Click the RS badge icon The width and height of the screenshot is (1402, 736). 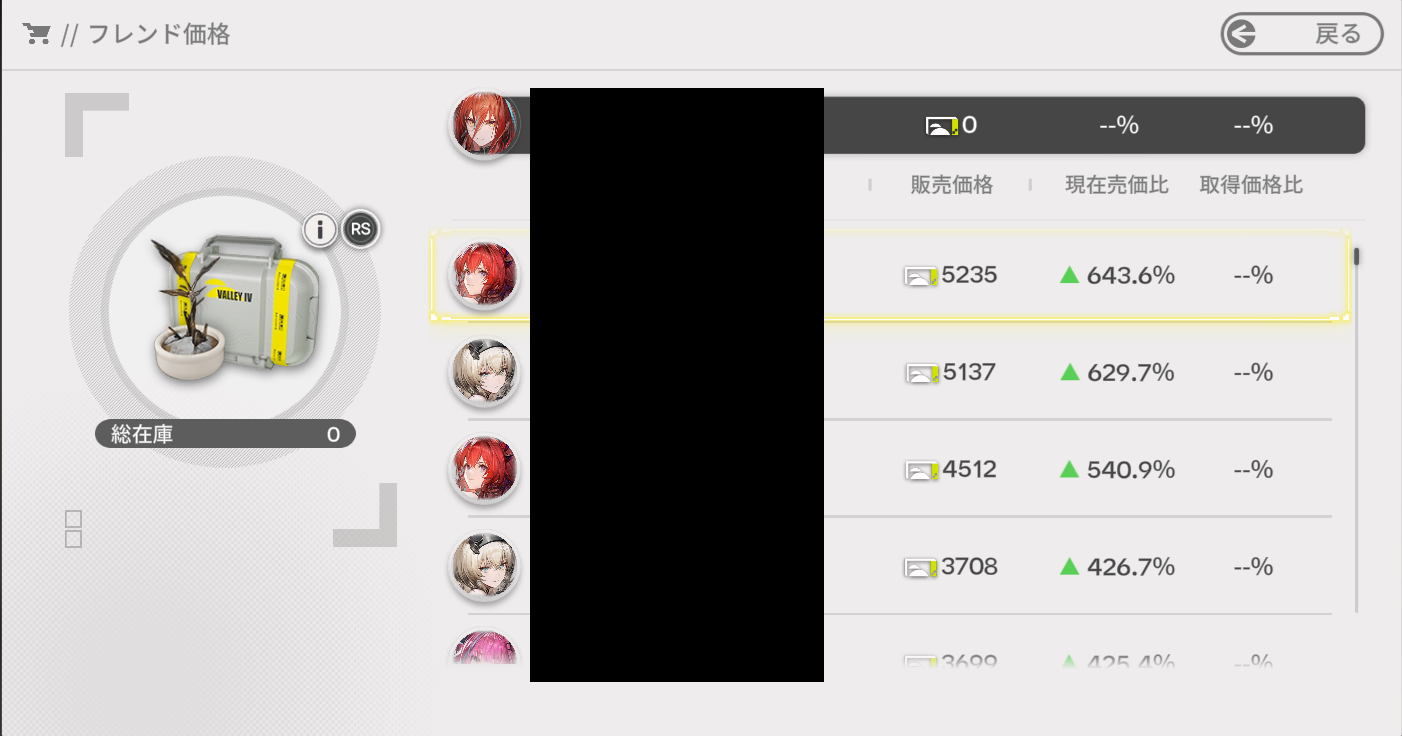[361, 229]
